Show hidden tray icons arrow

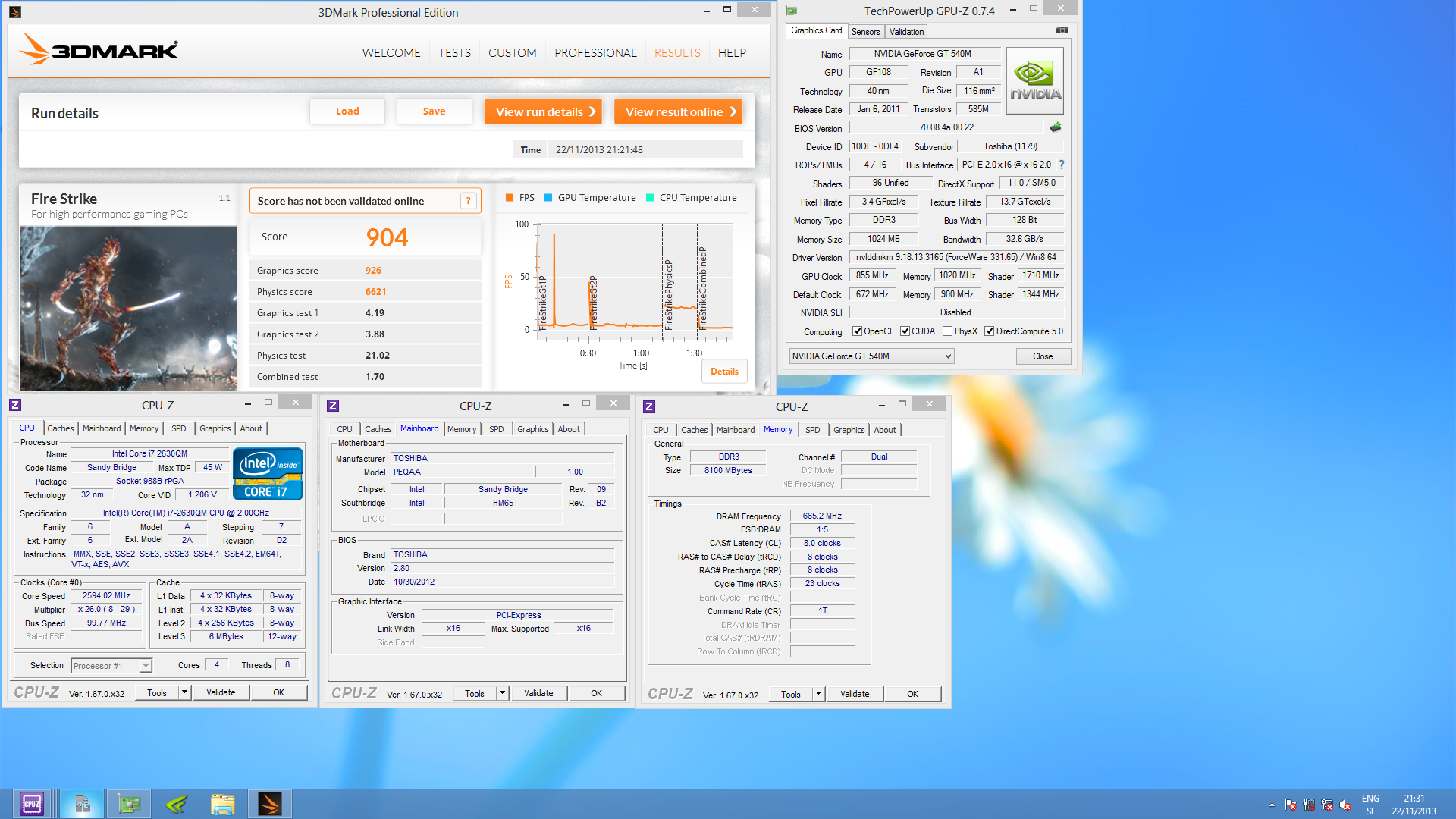pyautogui.click(x=1272, y=805)
